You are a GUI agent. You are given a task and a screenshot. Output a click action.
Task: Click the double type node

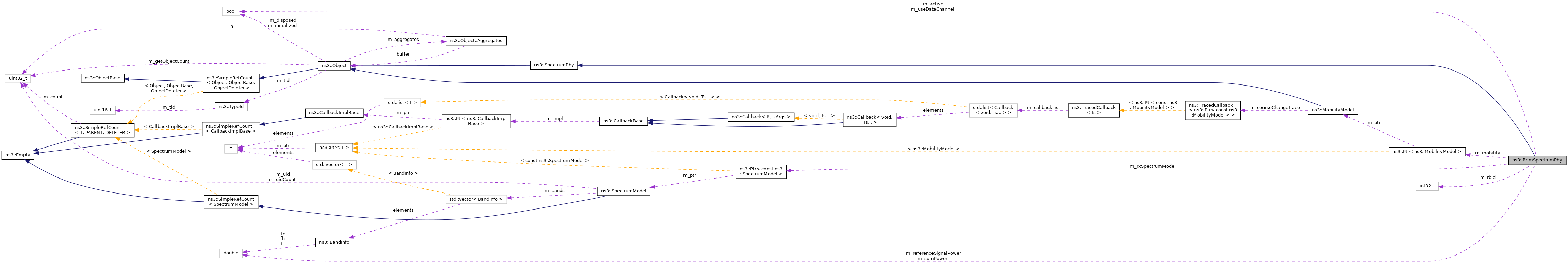pyautogui.click(x=231, y=253)
